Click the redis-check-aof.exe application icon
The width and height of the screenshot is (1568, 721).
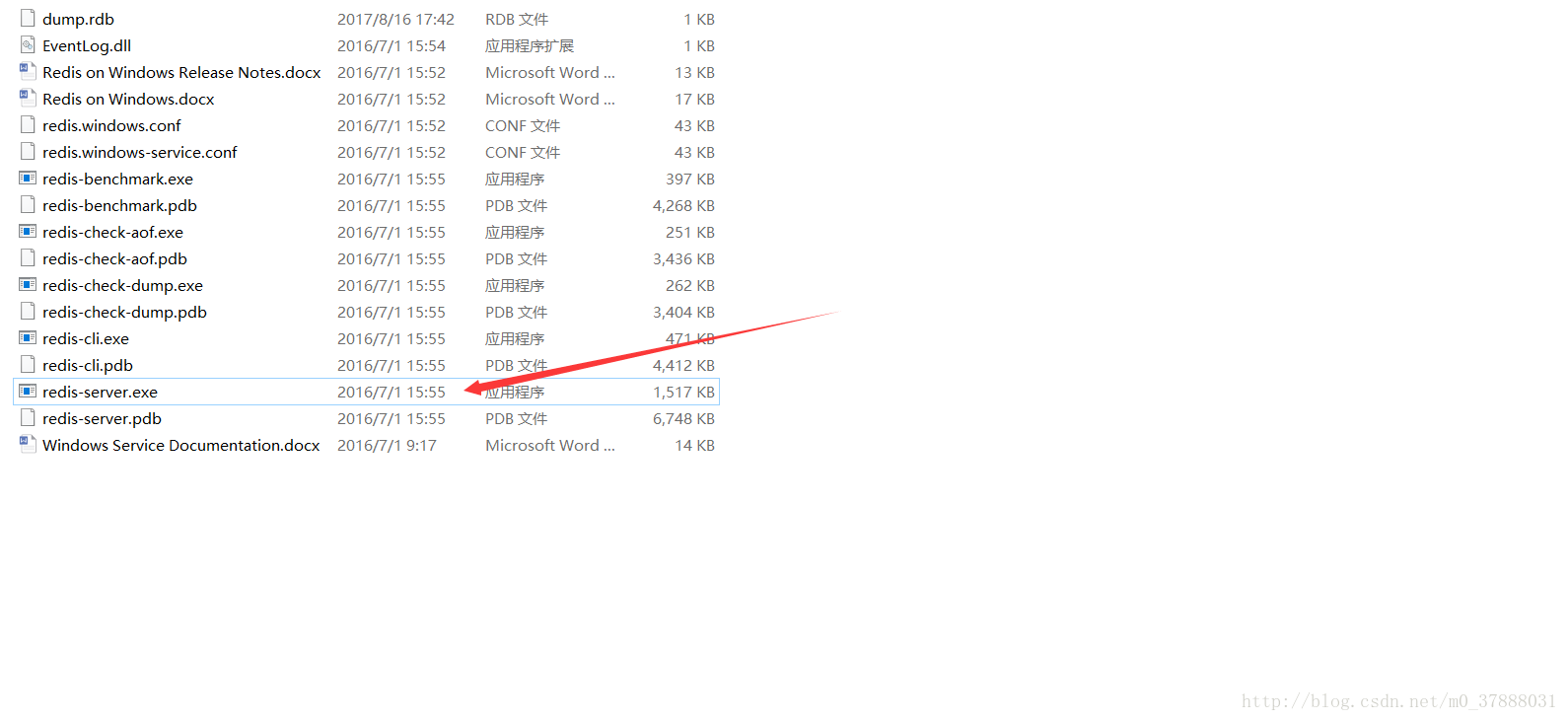point(28,232)
